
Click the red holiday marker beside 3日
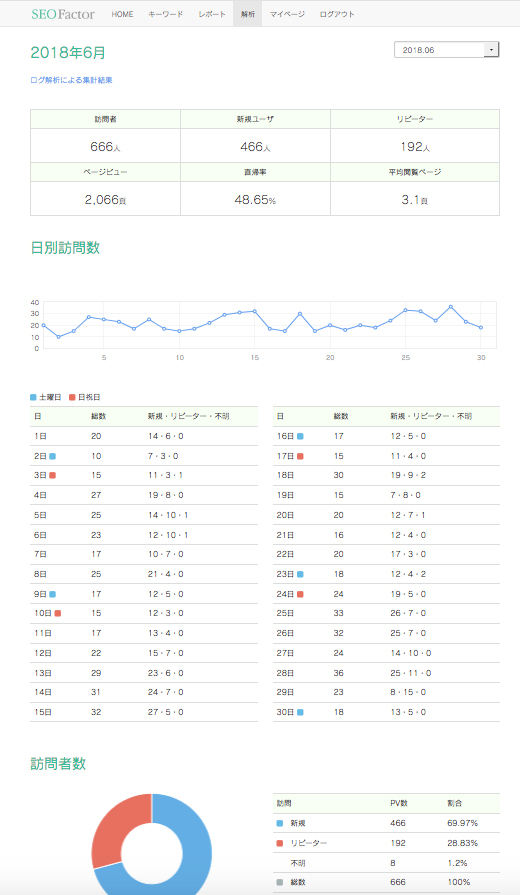tap(53, 475)
